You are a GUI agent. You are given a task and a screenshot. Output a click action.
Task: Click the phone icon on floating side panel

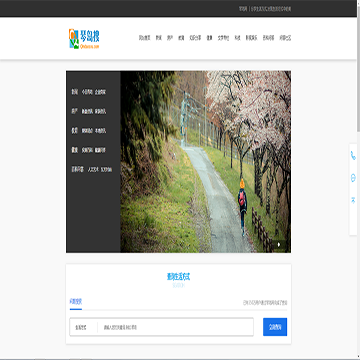coord(353,156)
